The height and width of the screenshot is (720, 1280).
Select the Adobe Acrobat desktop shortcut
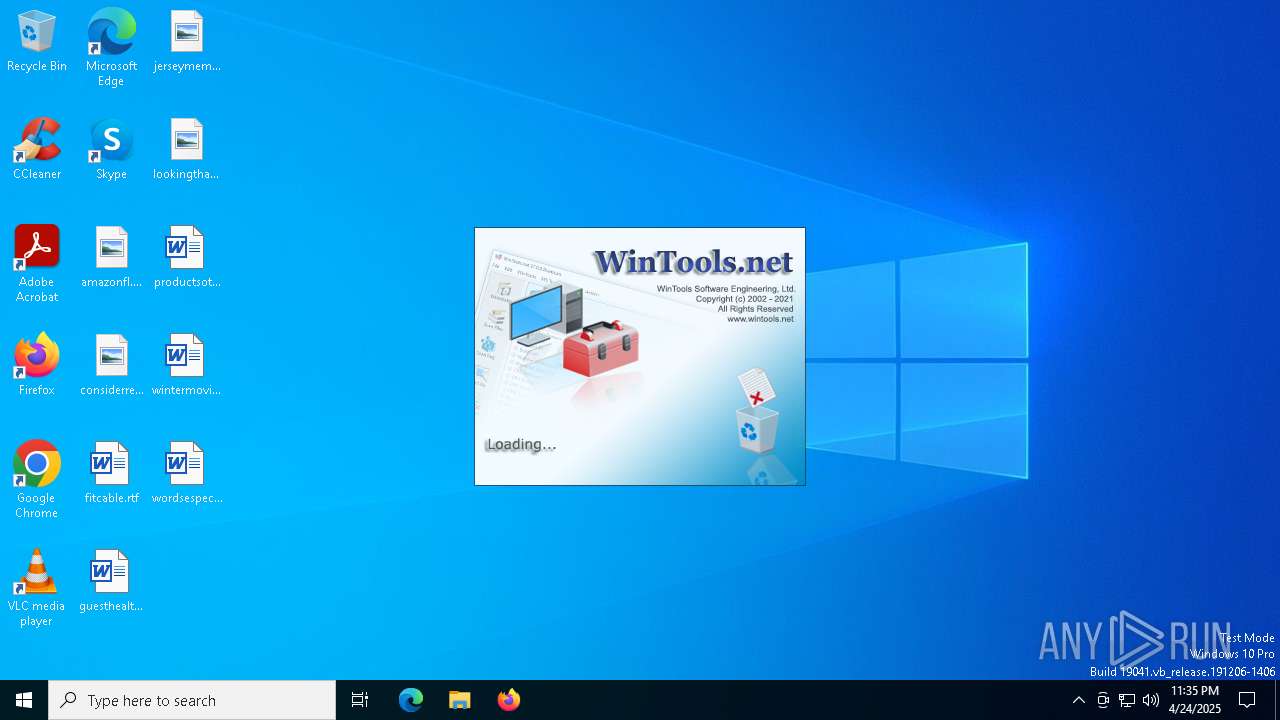[x=37, y=264]
